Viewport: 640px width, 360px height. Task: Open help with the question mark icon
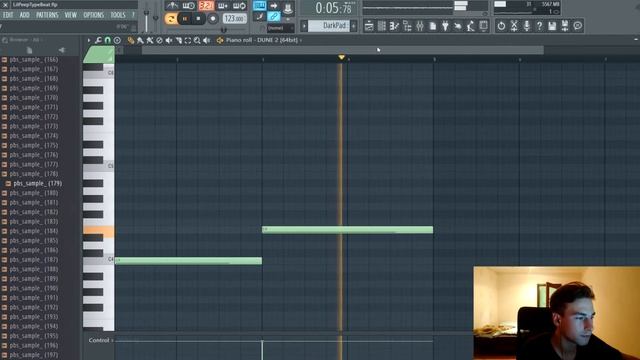[539, 26]
